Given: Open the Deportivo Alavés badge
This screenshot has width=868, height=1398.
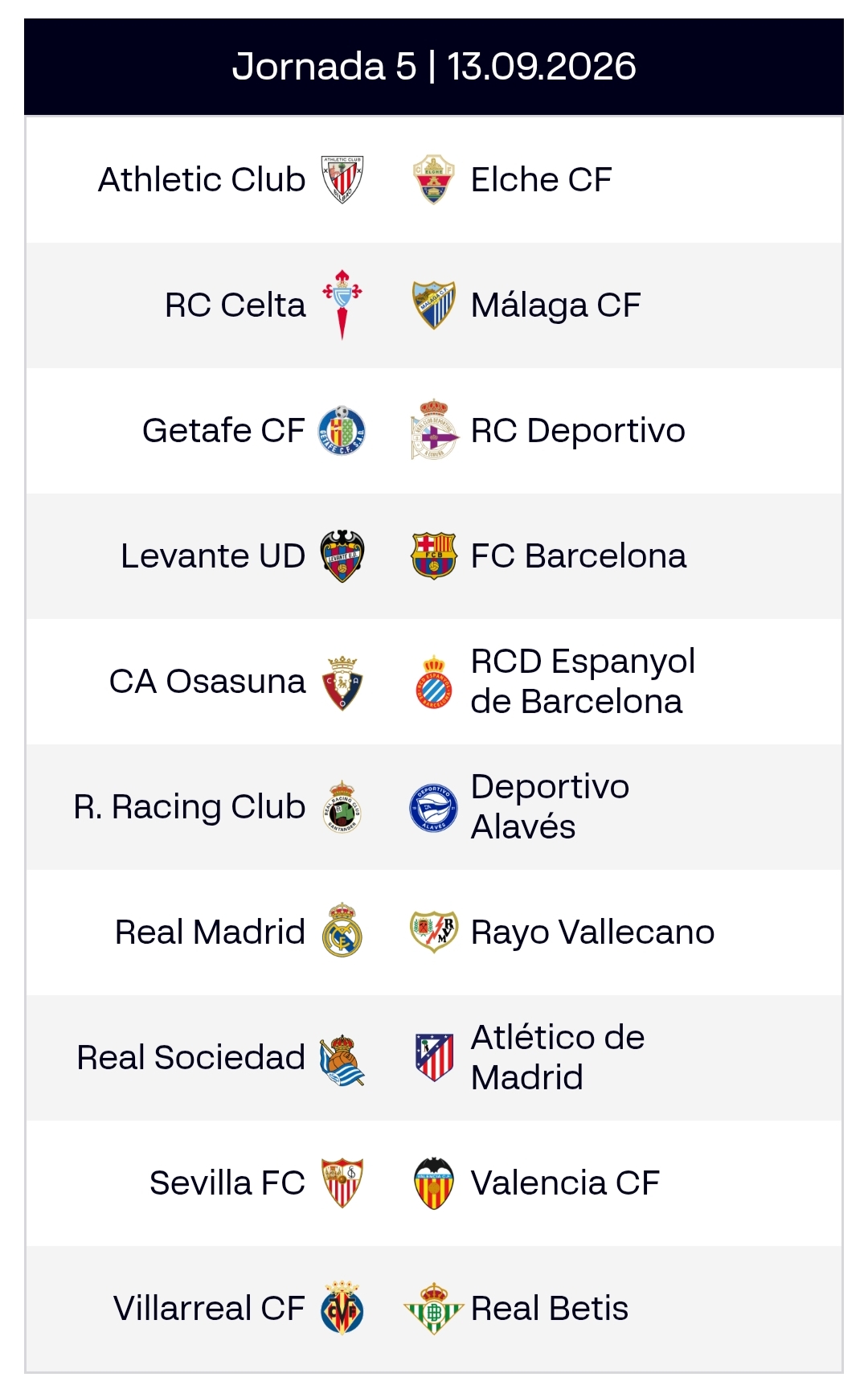Looking at the screenshot, I should tap(434, 808).
